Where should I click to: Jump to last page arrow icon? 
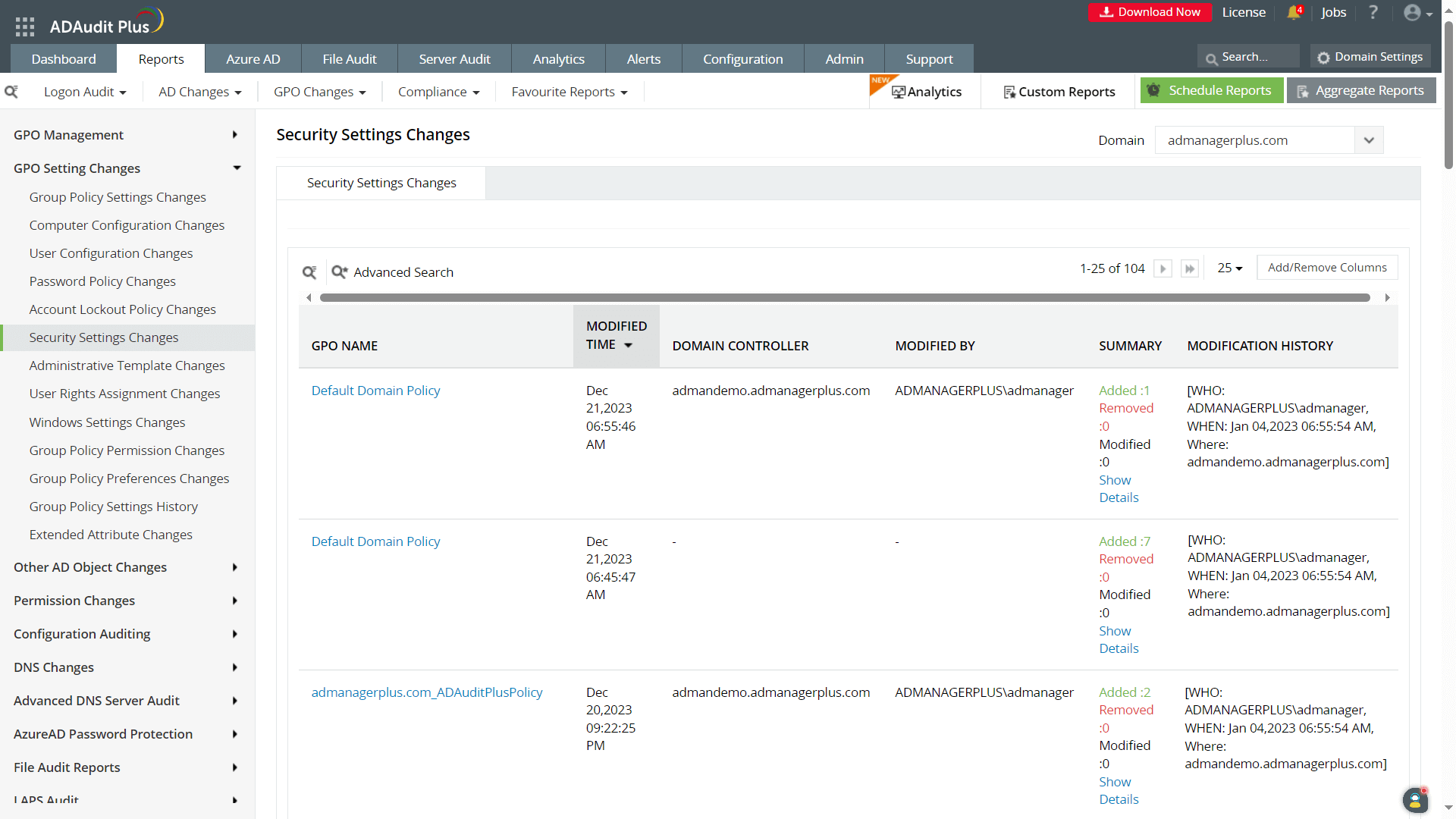point(1189,268)
